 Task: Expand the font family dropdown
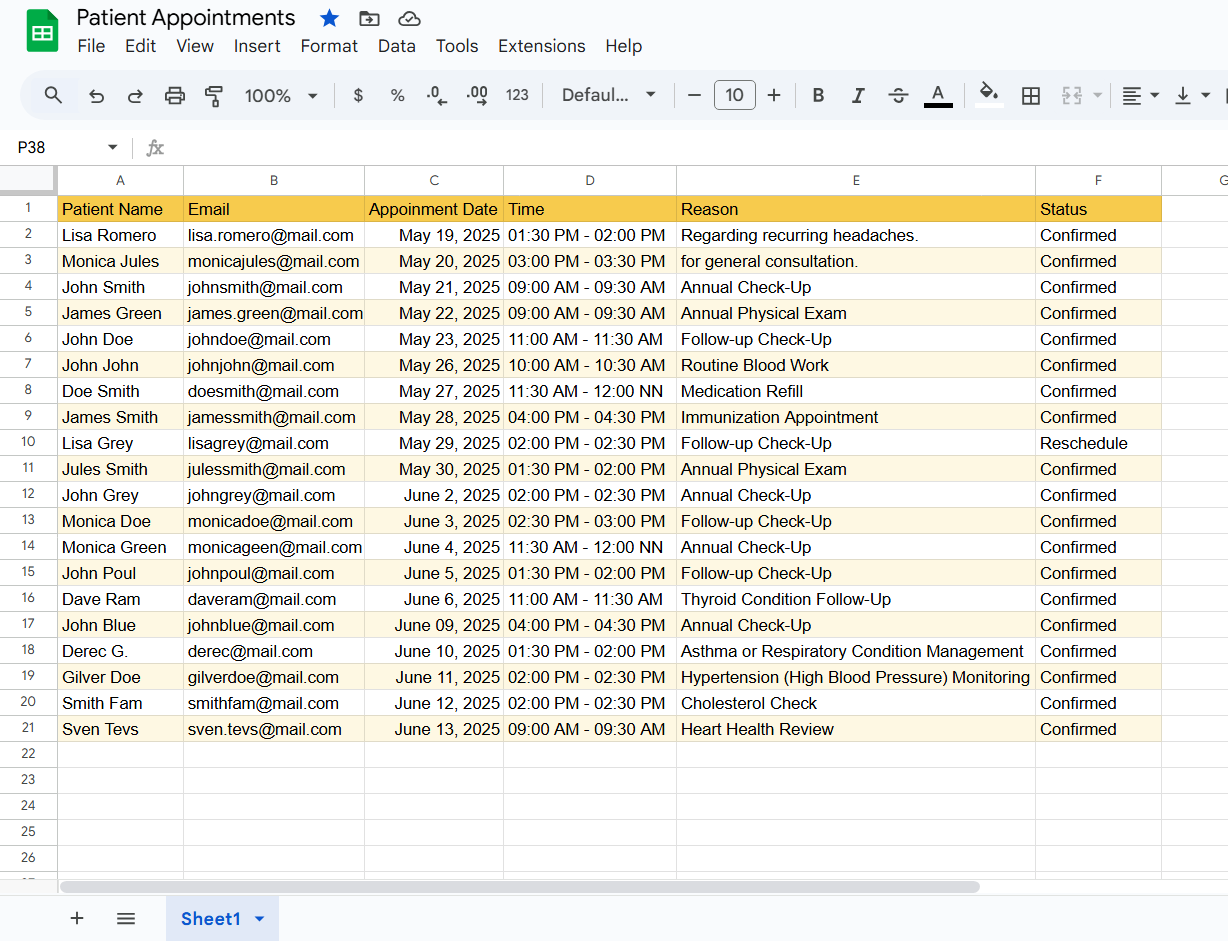[608, 95]
